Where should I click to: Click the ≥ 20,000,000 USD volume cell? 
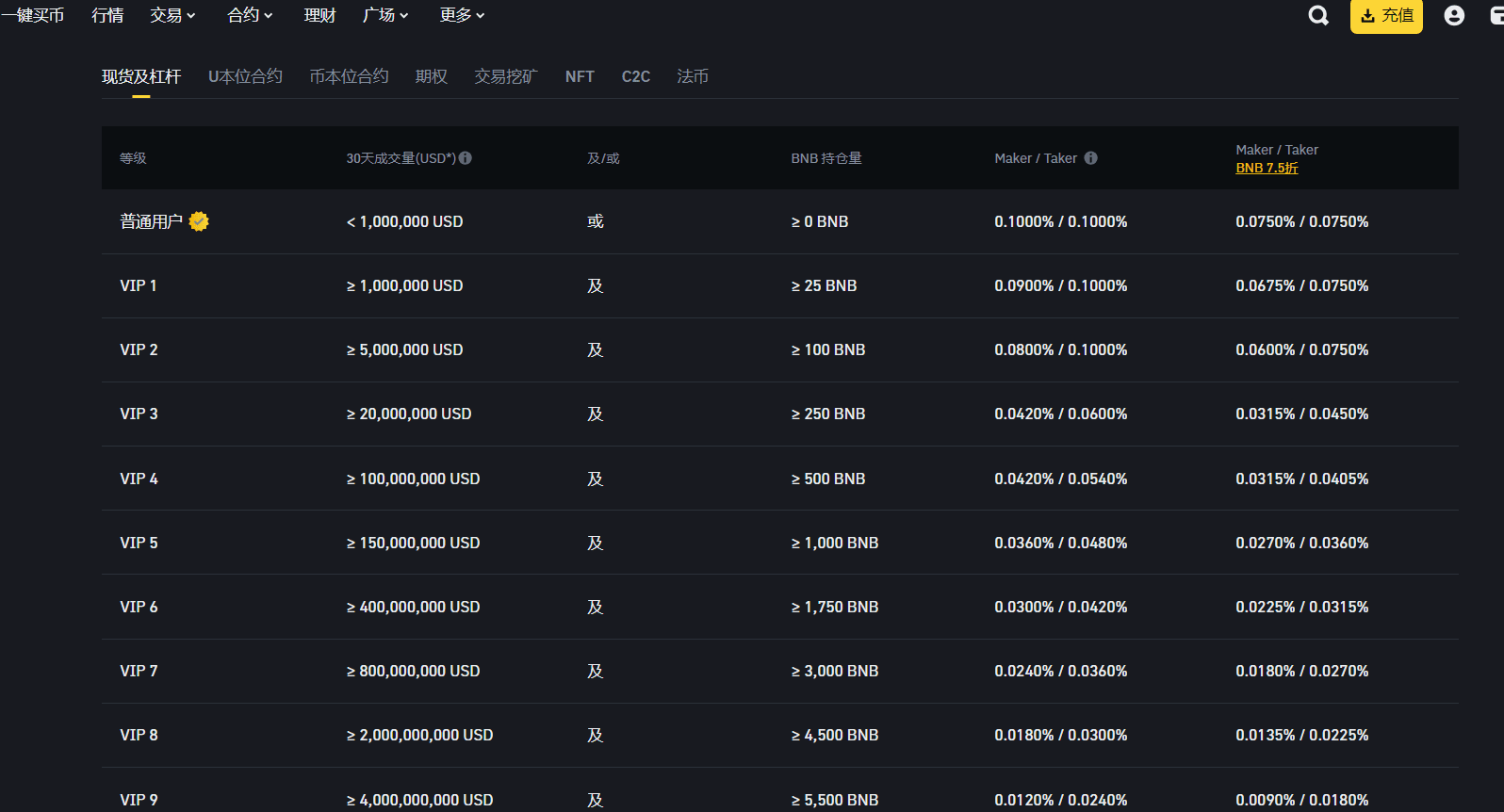(x=409, y=414)
